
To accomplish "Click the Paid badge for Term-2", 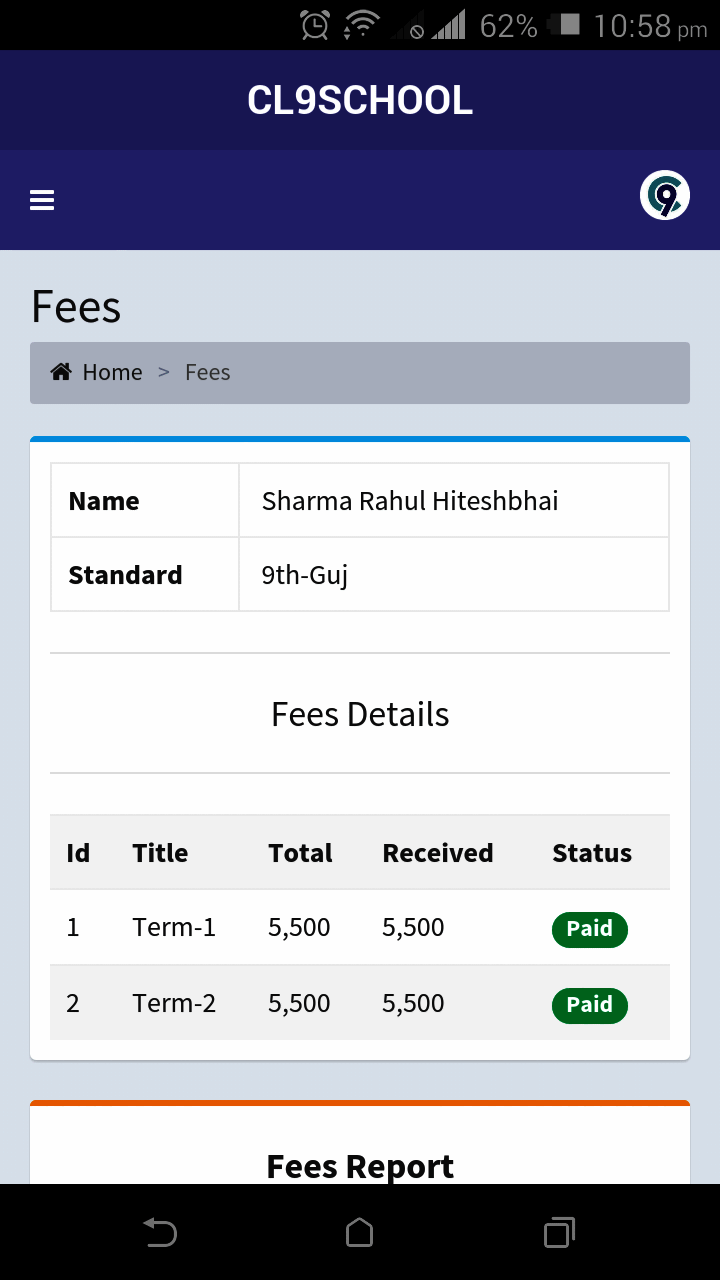I will pos(589,1005).
